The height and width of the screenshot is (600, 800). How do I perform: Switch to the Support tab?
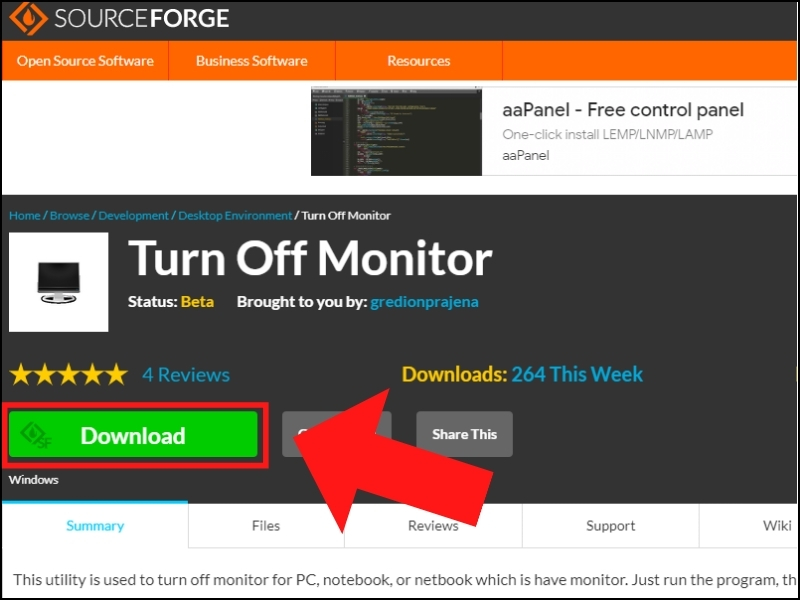coord(610,526)
